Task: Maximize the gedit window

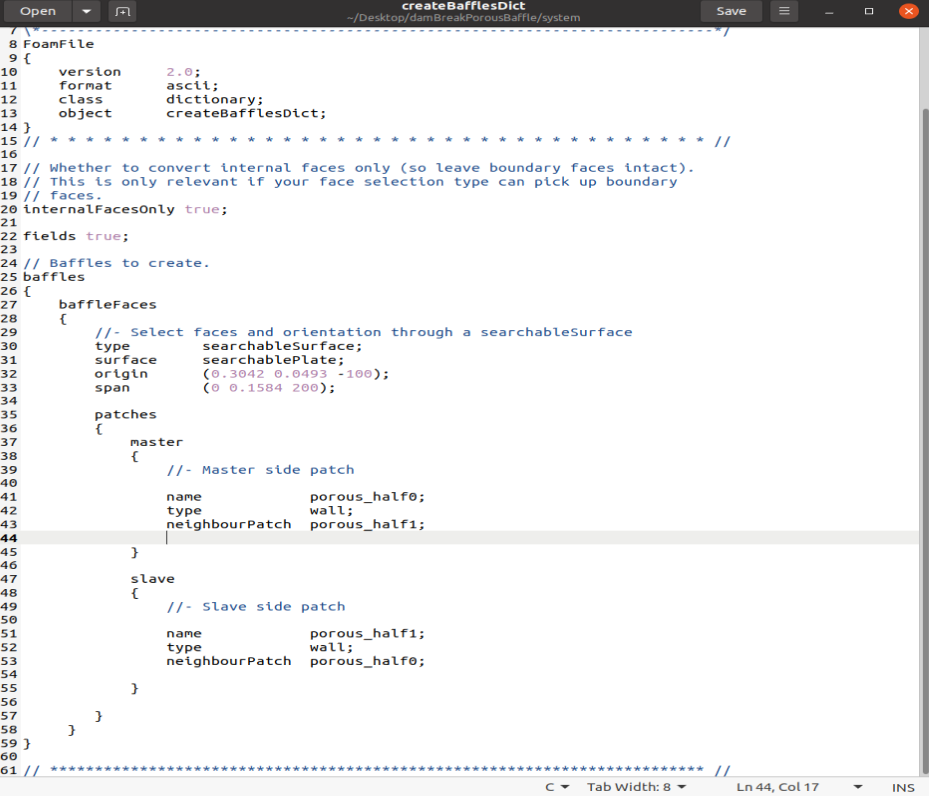Action: (869, 11)
